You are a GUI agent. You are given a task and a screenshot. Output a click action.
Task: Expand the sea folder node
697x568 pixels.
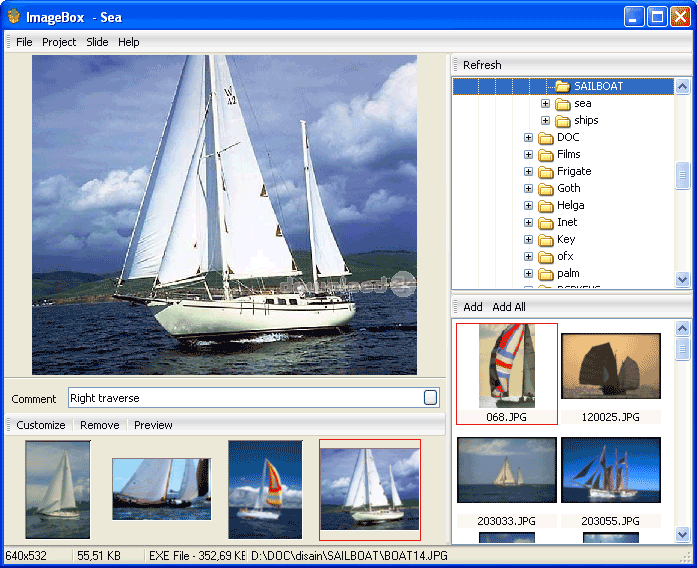coord(545,104)
